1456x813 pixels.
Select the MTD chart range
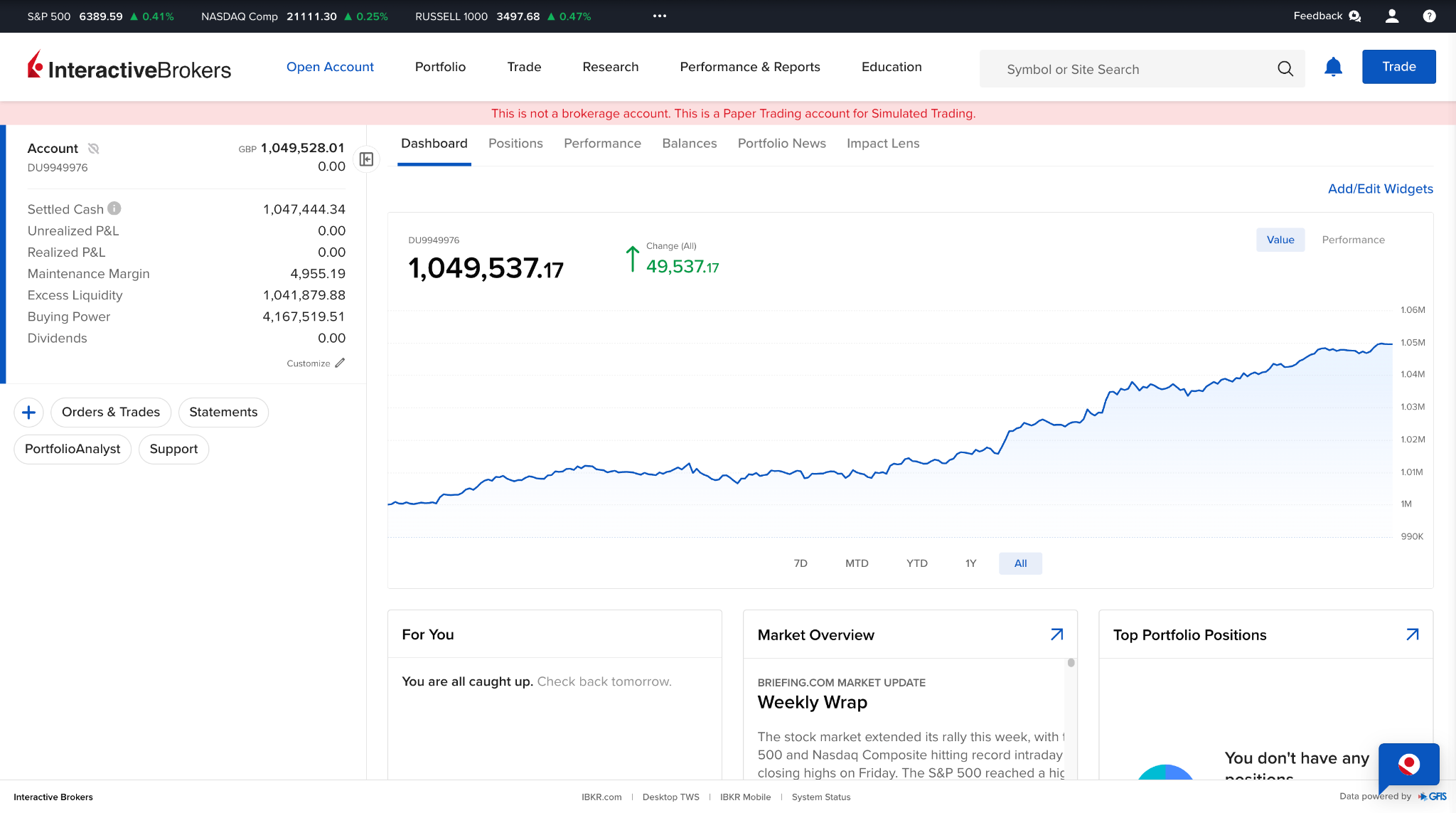(857, 563)
